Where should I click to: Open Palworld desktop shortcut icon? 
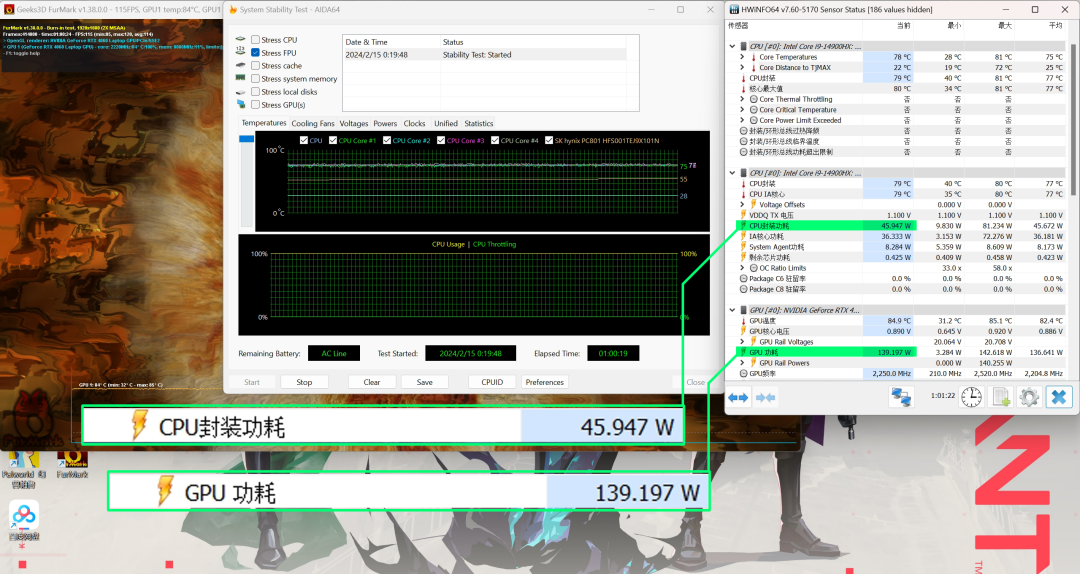23,469
